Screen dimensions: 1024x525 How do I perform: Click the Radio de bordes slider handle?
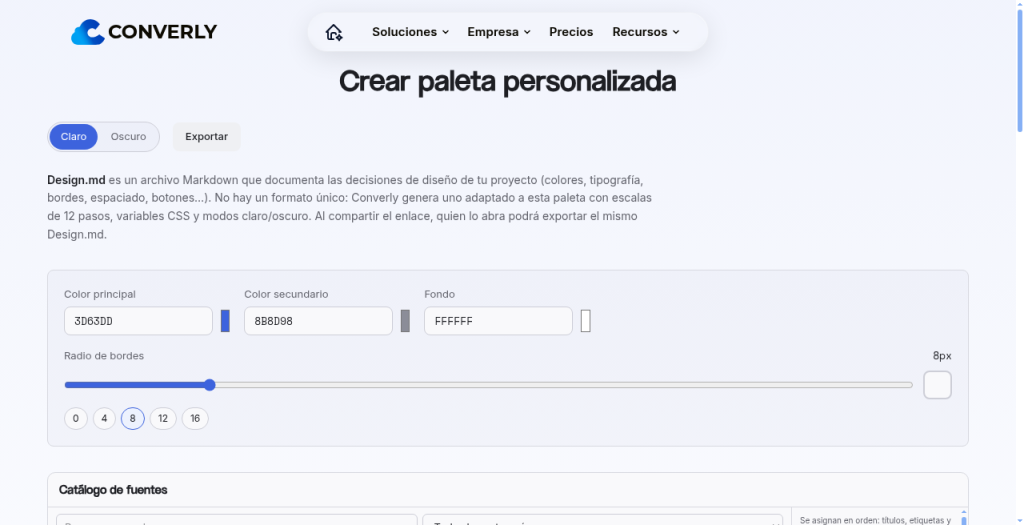[x=210, y=385]
